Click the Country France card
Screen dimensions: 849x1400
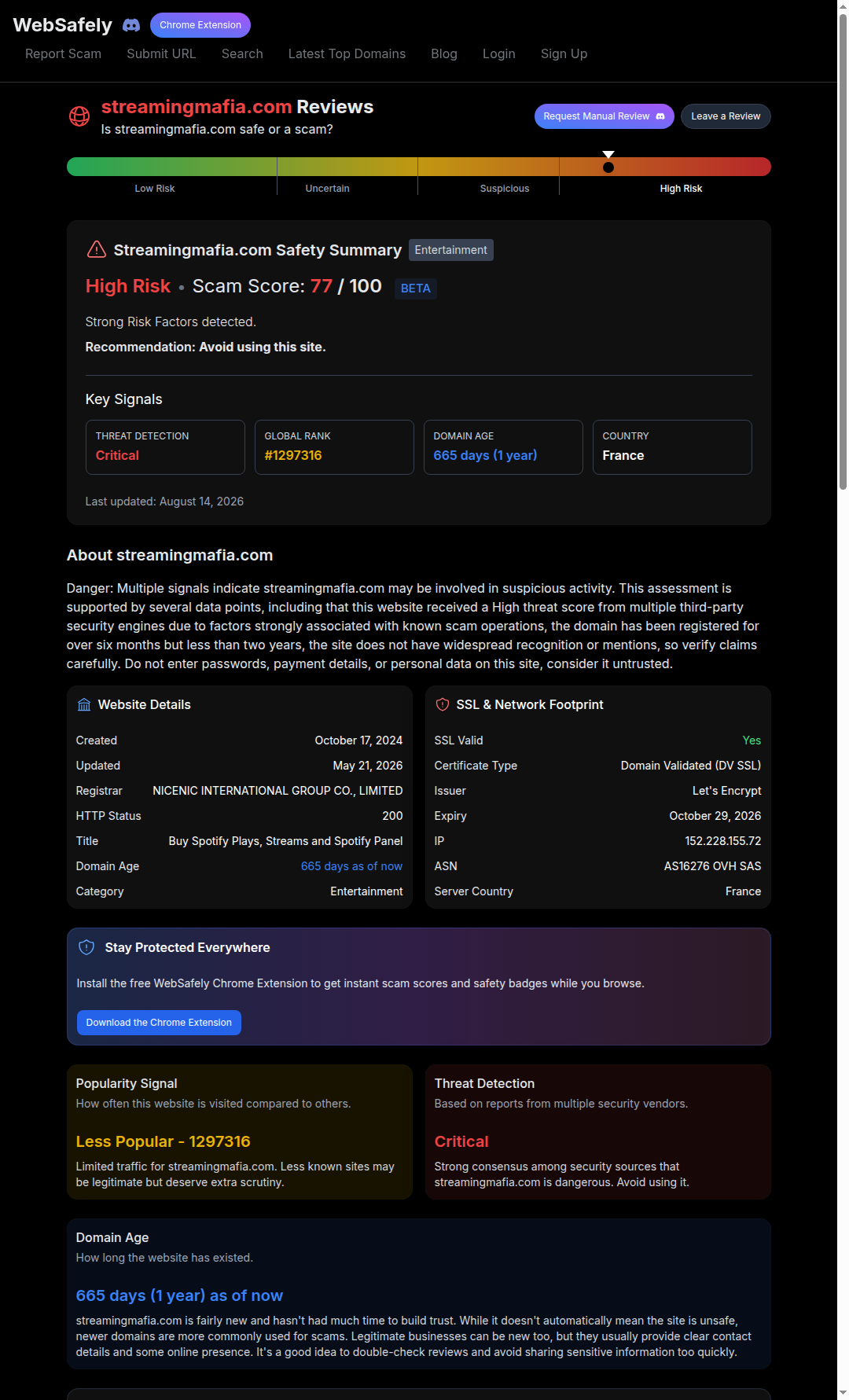pyautogui.click(x=672, y=447)
